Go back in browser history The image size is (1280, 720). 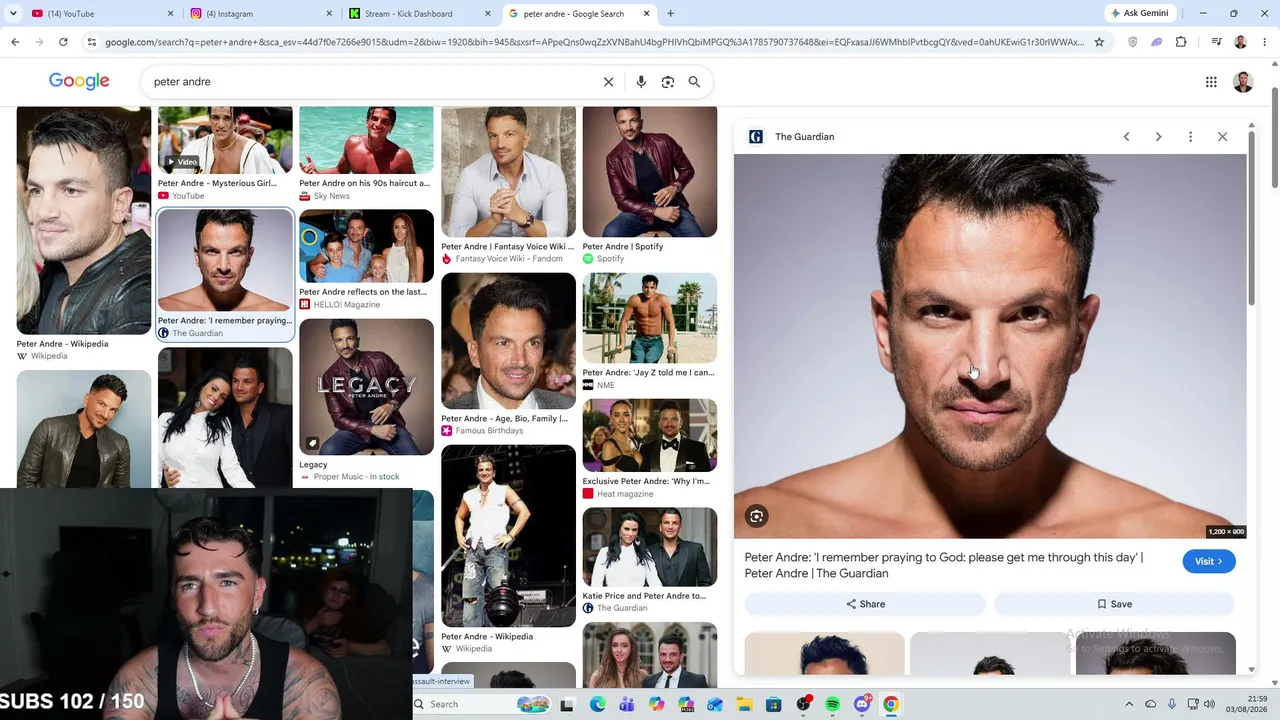15,42
